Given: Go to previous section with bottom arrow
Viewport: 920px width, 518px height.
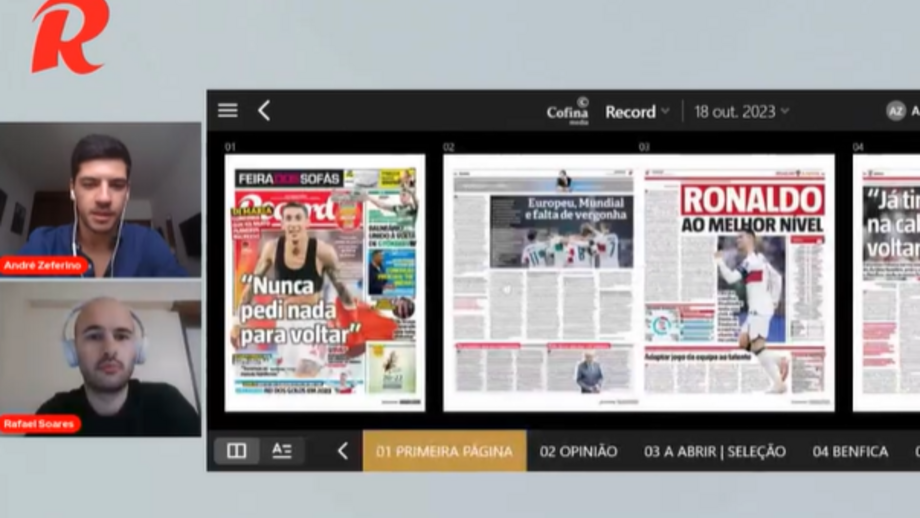Looking at the screenshot, I should coord(343,451).
